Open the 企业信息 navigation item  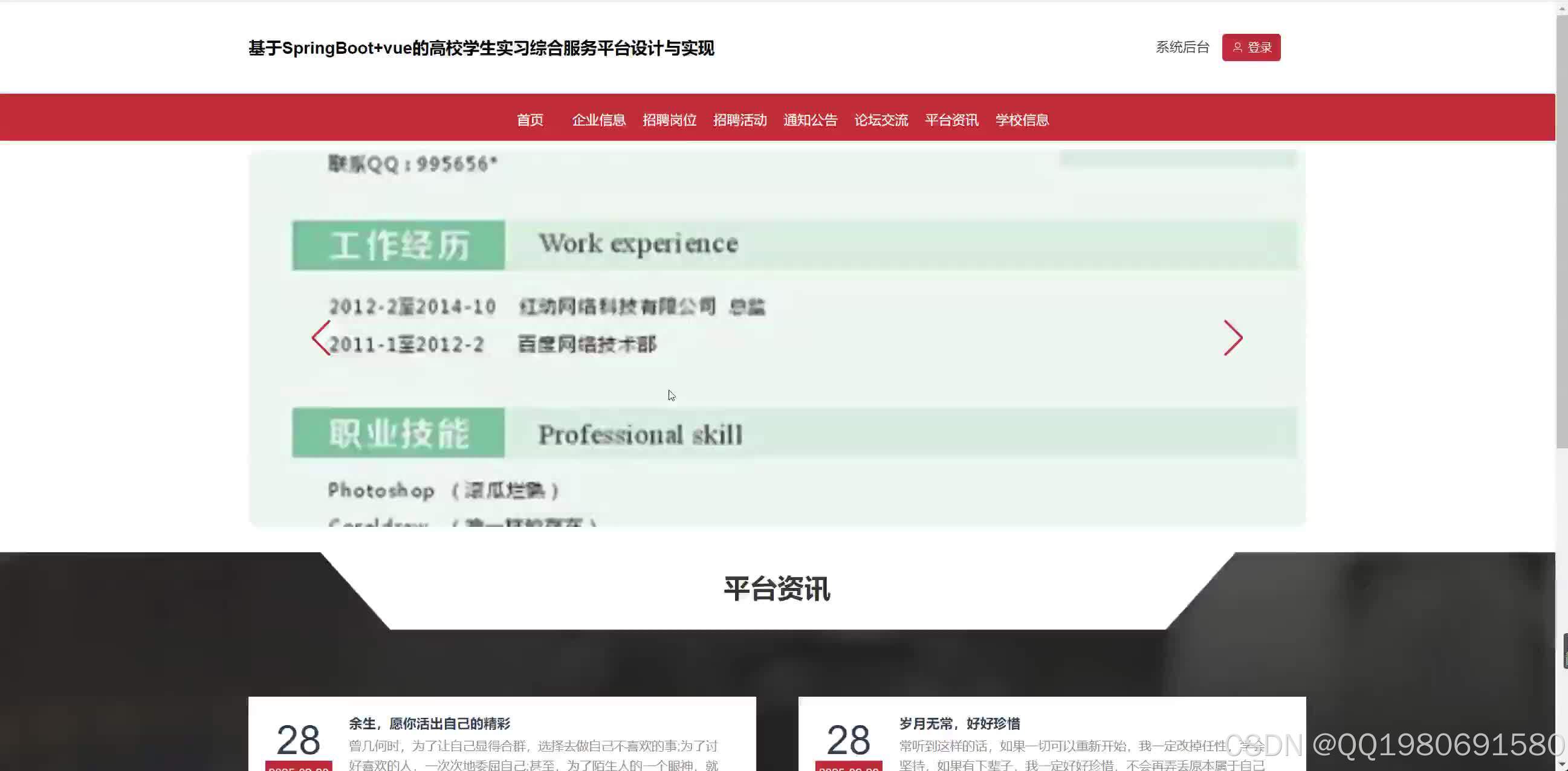[x=599, y=120]
